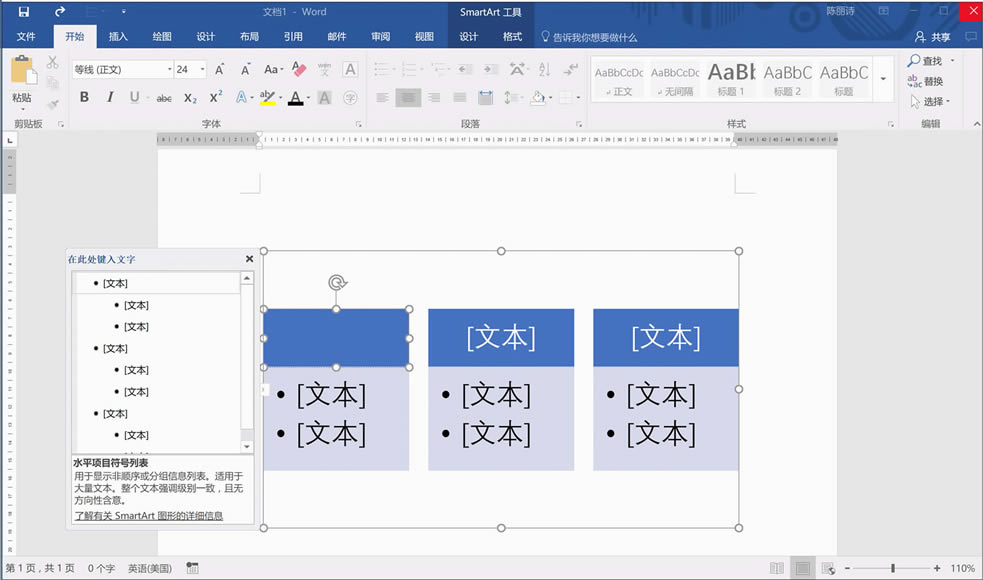The width and height of the screenshot is (983, 580).
Task: Switch to the References tab
Action: [x=293, y=37]
